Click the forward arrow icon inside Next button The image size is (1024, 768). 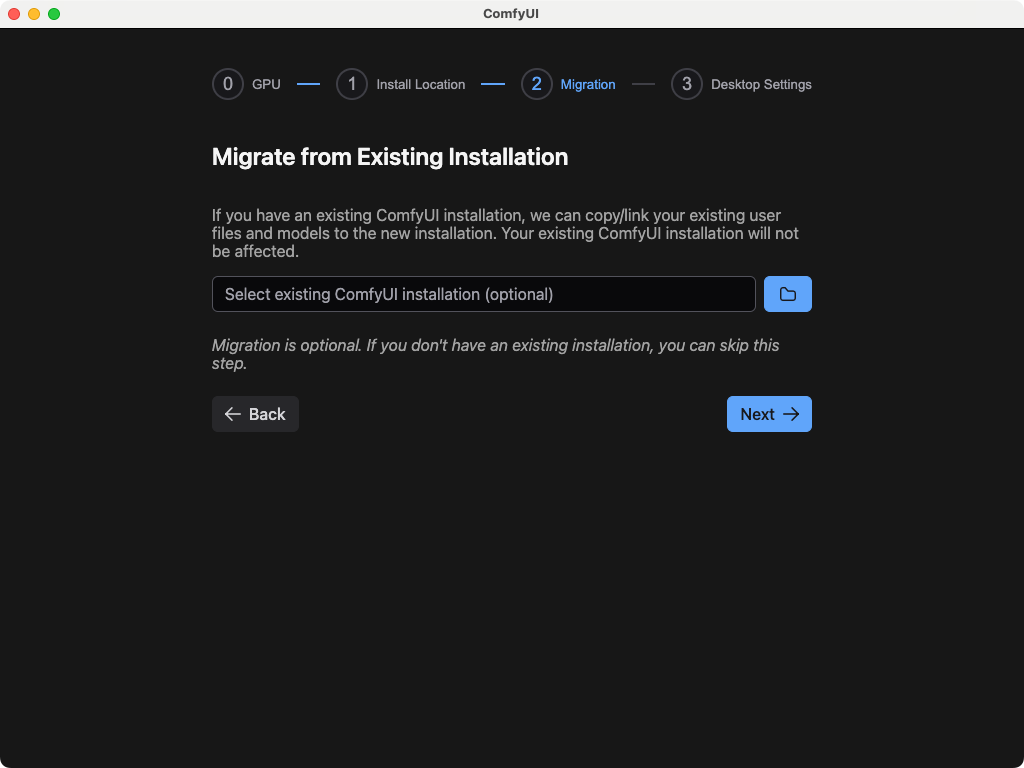(791, 414)
